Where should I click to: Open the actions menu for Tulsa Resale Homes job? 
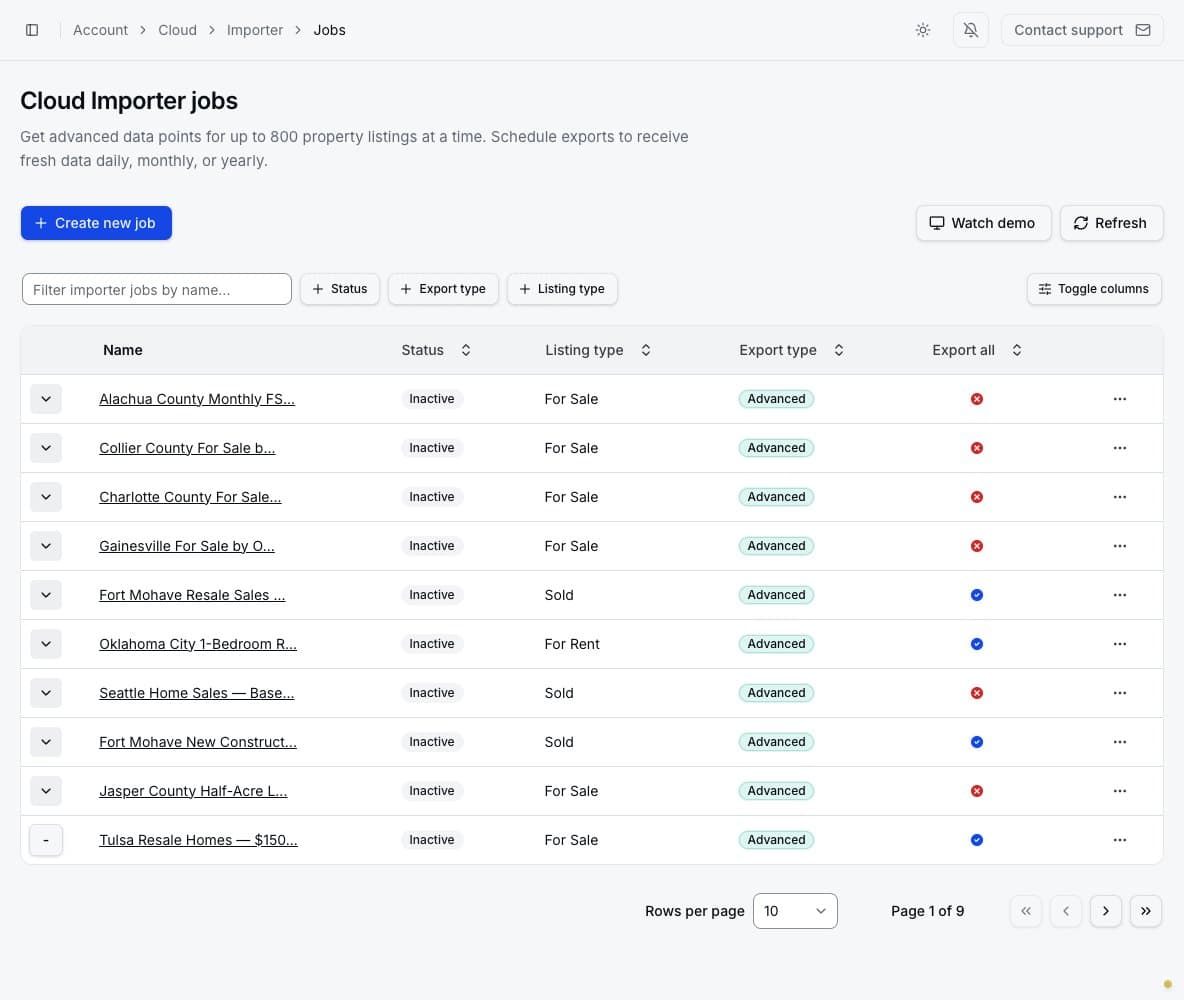(1119, 840)
